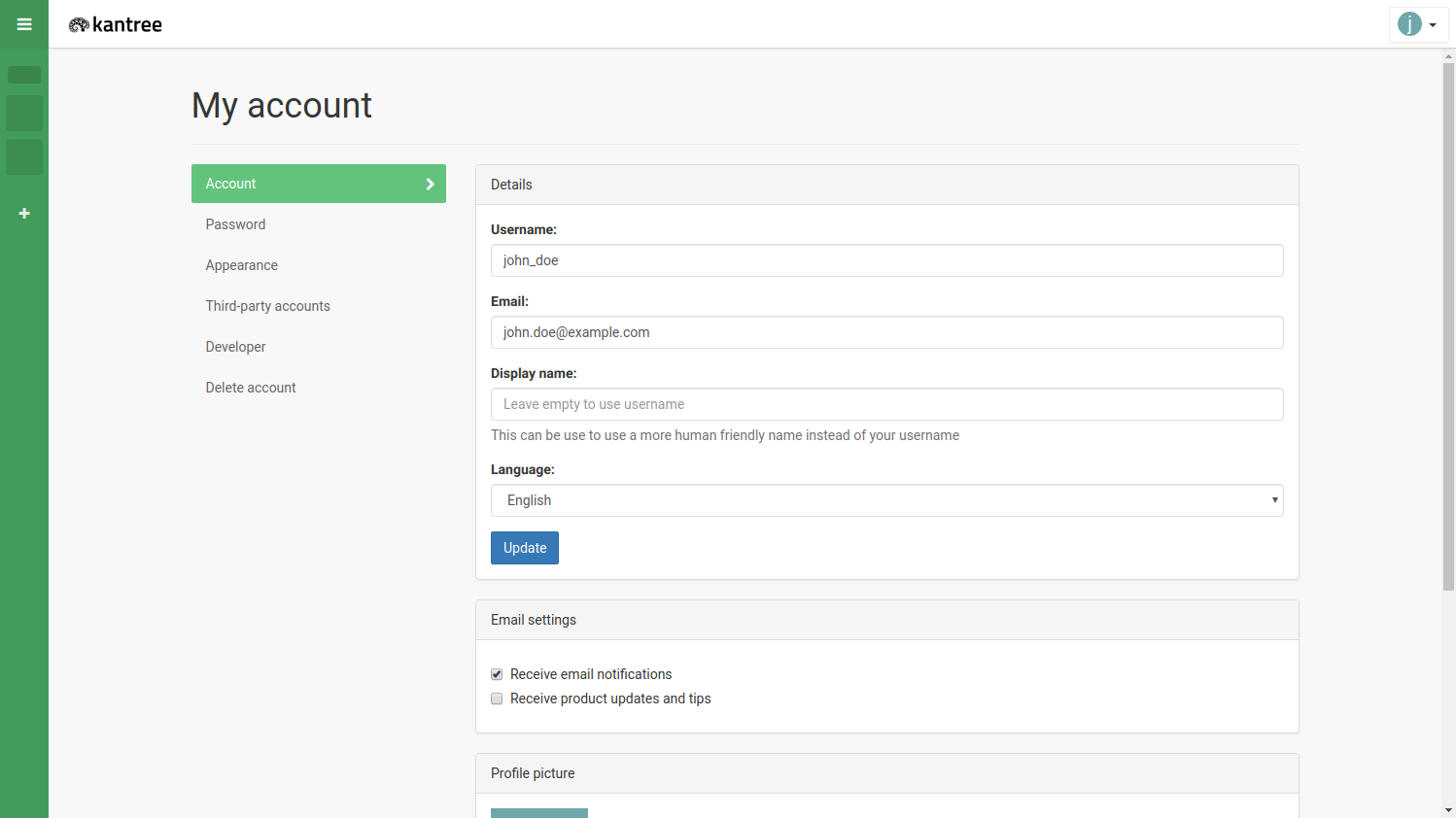Uncheck Receive email notifications
Screen dimensions: 1456x818
click(497, 674)
